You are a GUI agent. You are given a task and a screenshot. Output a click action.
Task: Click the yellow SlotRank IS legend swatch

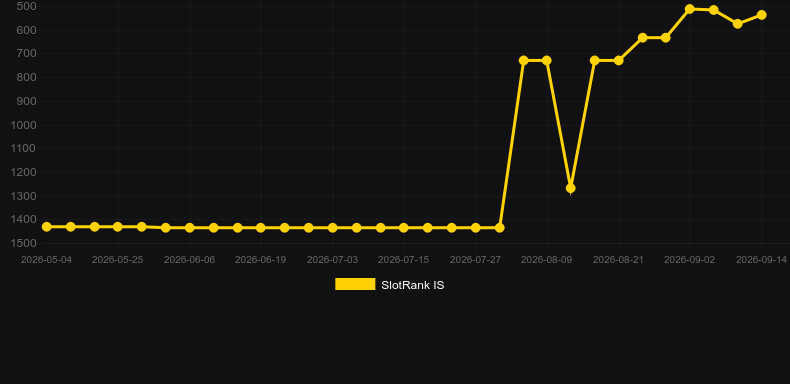[355, 284]
